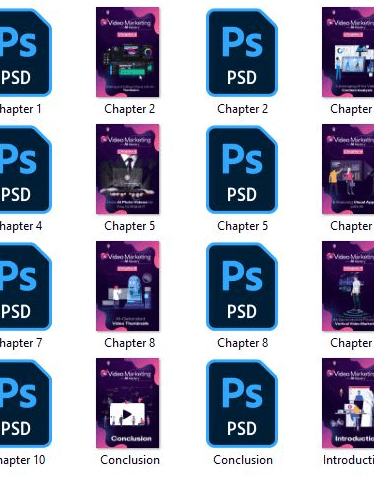Select the Chapter 5 PSD file icon

(x=242, y=169)
